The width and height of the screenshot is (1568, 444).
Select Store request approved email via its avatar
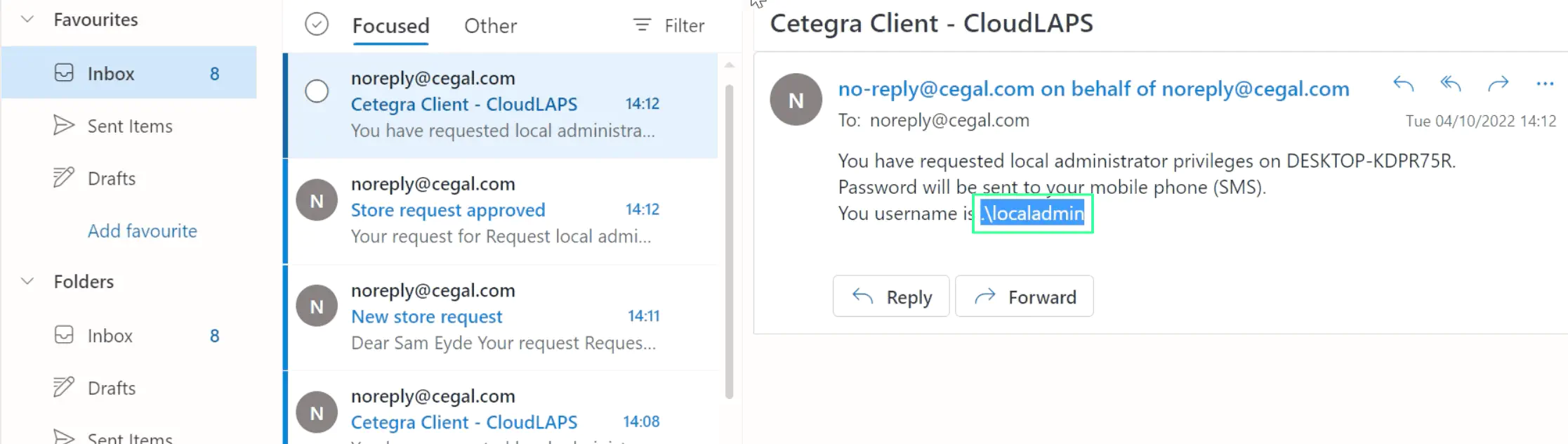click(317, 201)
